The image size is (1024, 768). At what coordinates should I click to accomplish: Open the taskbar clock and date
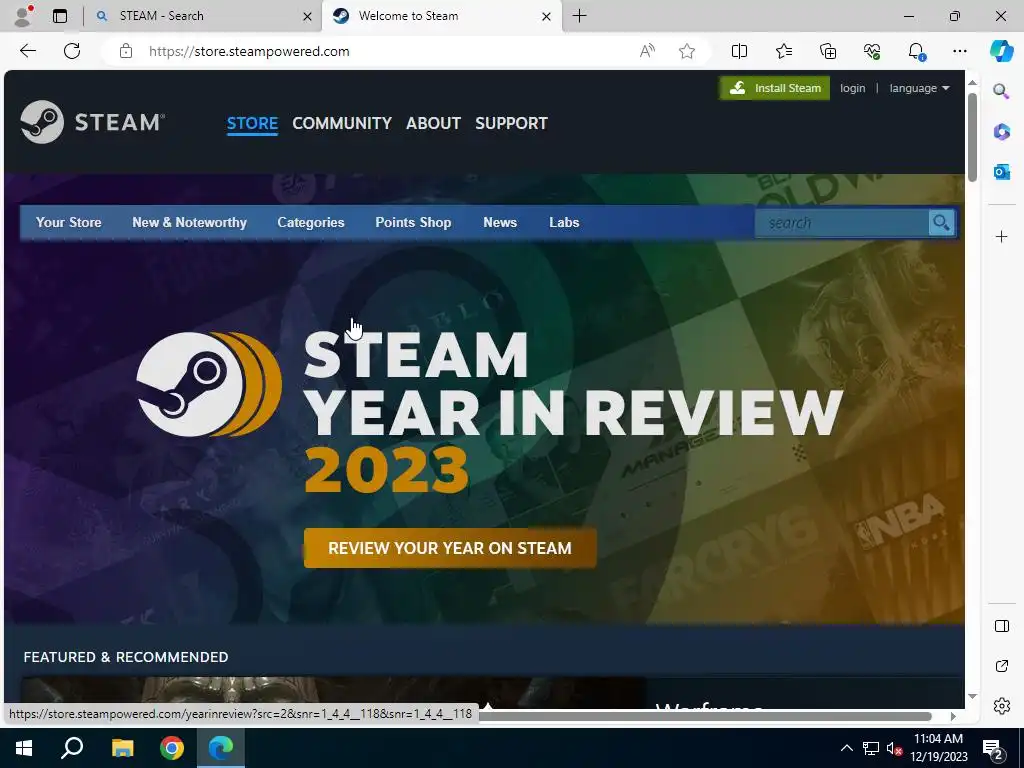coord(938,748)
